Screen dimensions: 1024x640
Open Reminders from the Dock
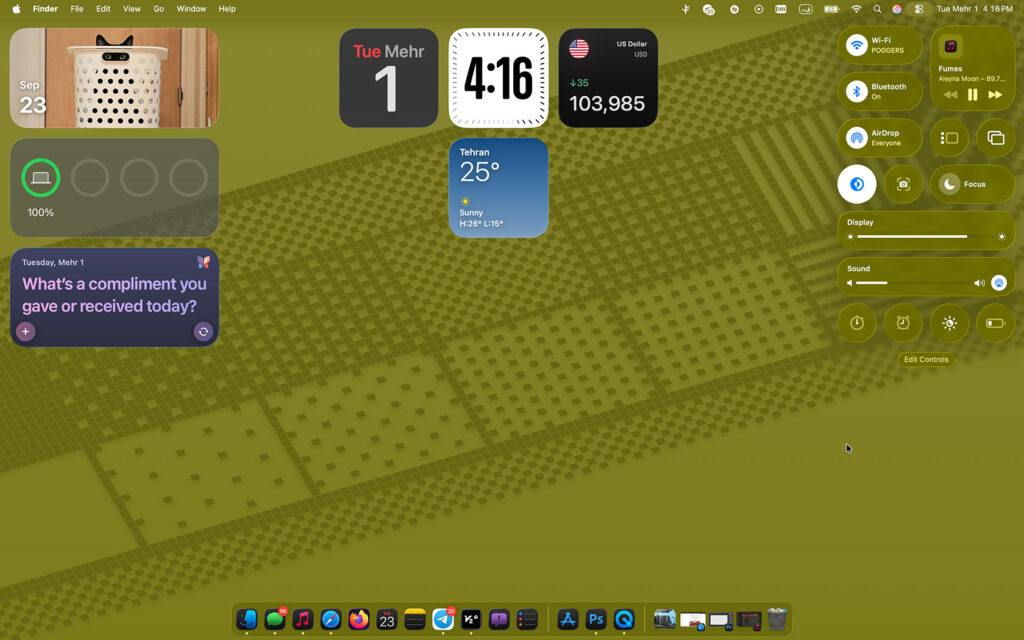527,618
